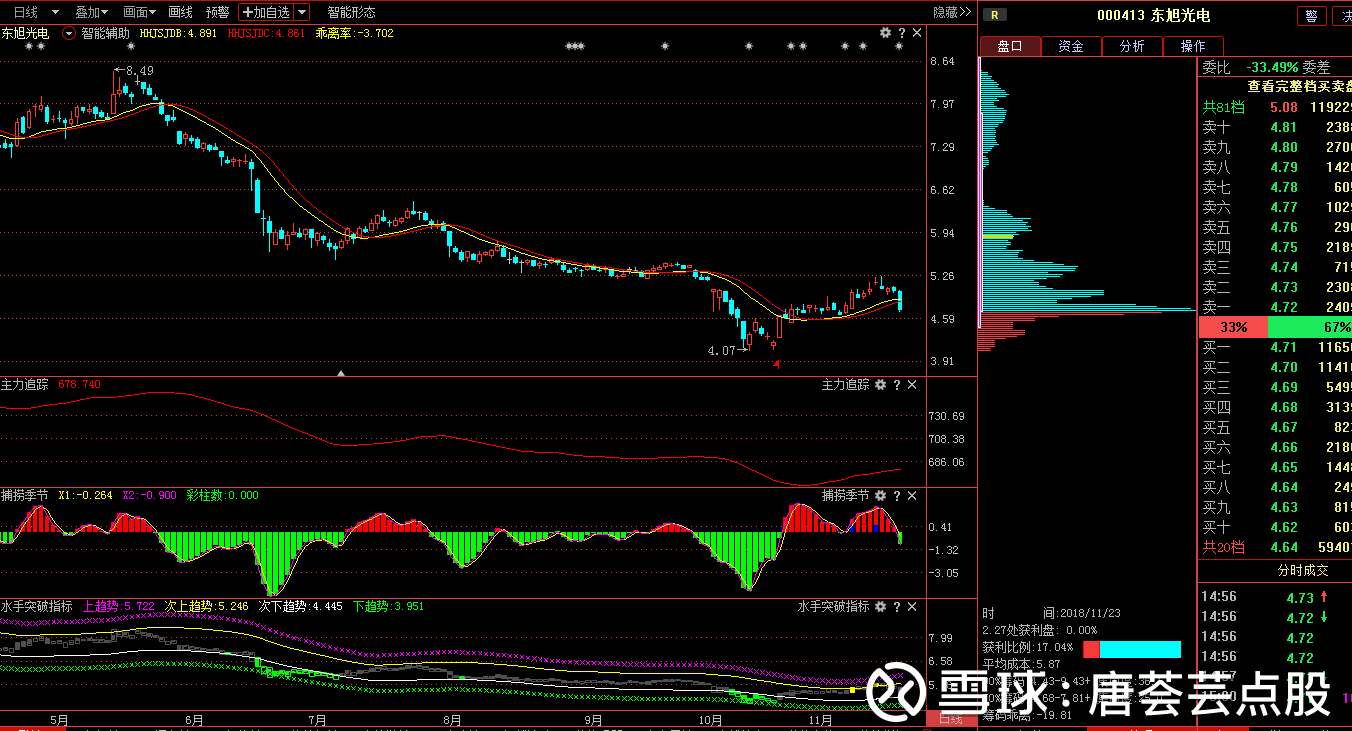The image size is (1352, 731).
Task: Open settings gear of 主力追踪 panel
Action: [x=880, y=385]
